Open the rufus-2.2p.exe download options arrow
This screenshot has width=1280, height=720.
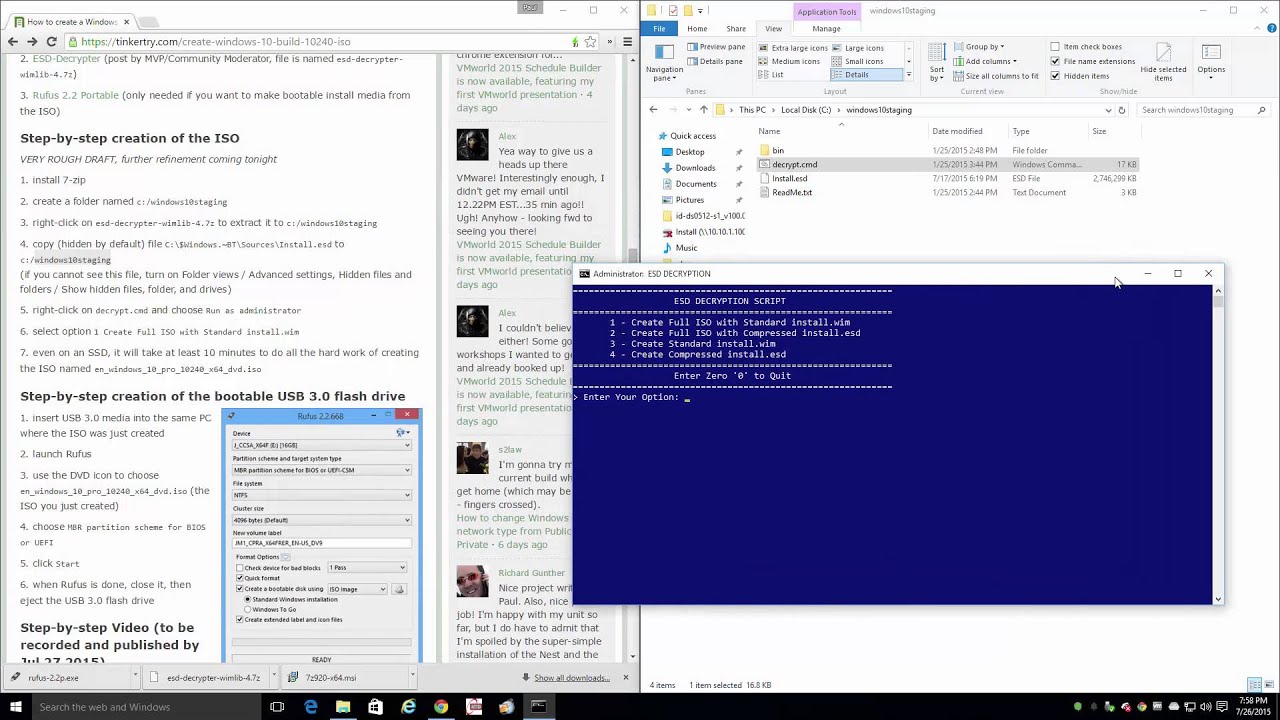pyautogui.click(x=134, y=677)
